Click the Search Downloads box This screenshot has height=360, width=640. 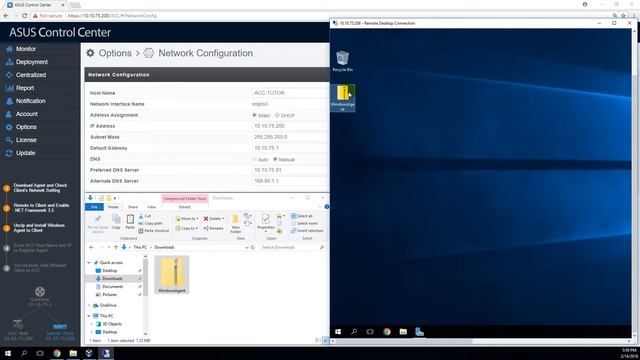tap(292, 247)
